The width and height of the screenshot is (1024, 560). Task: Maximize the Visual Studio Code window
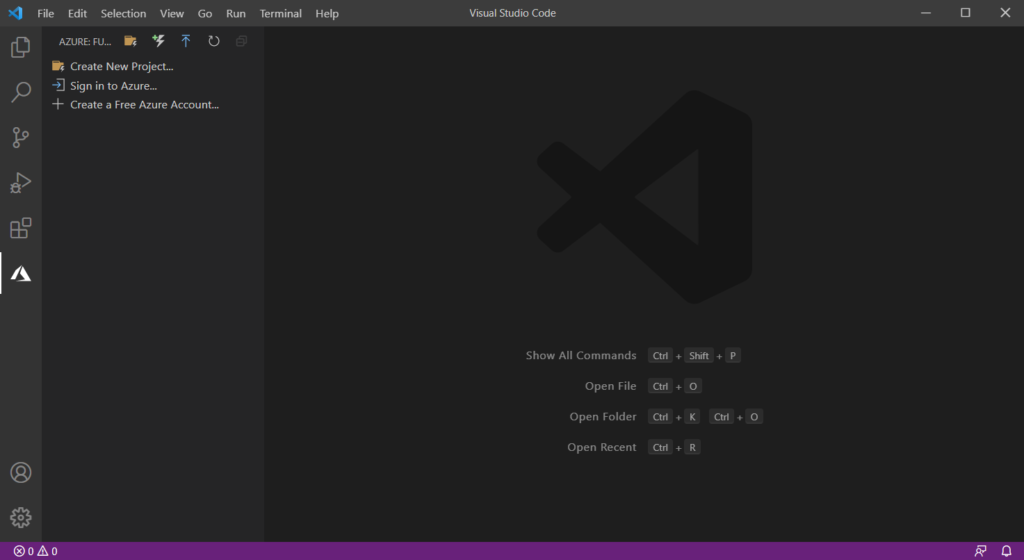(965, 13)
